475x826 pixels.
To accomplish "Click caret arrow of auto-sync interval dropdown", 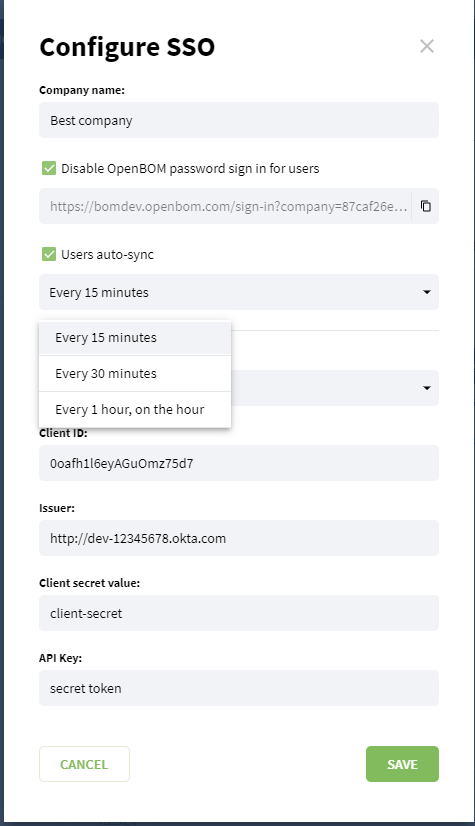I will click(427, 292).
